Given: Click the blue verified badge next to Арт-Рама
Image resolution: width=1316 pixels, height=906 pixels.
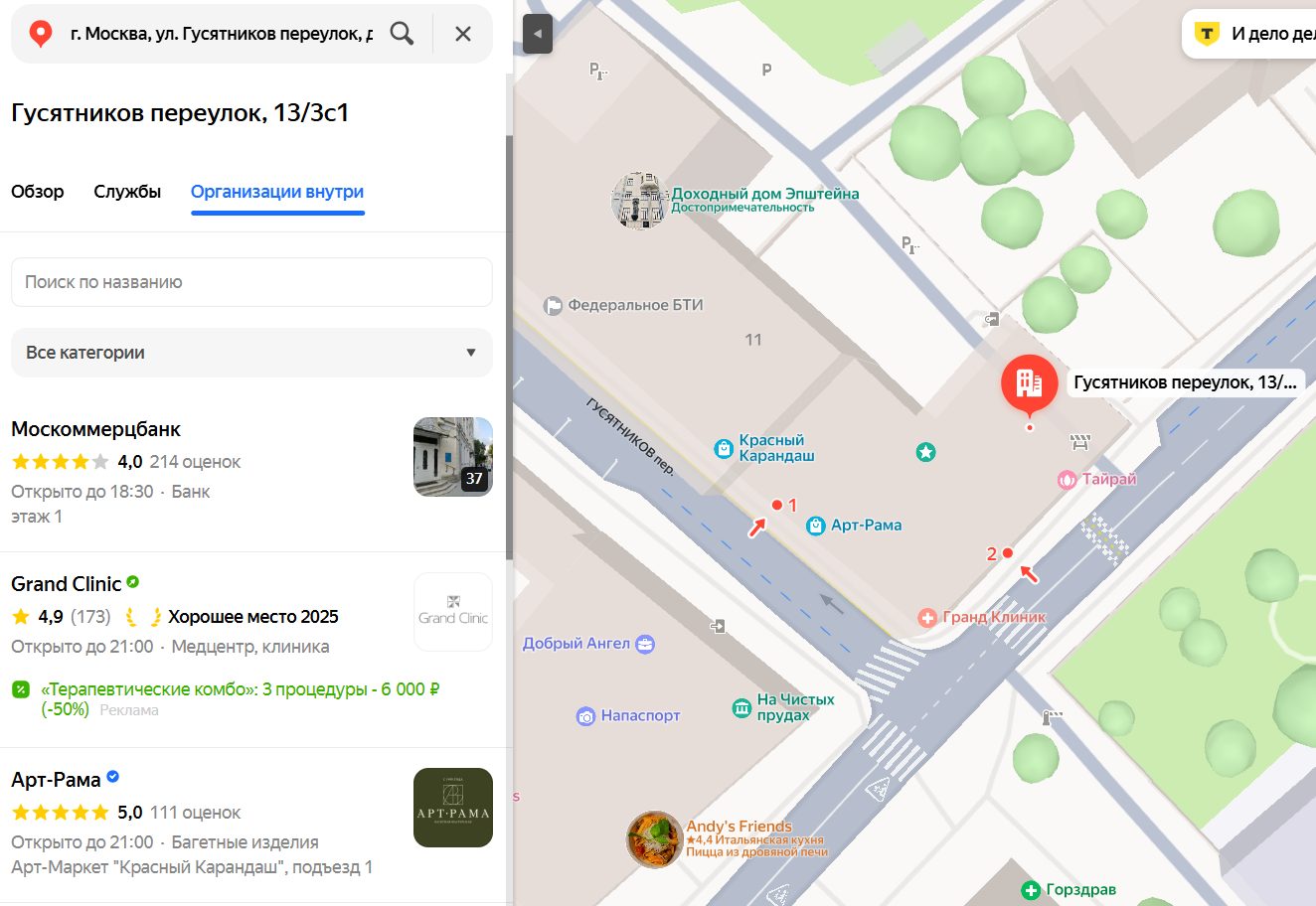Looking at the screenshot, I should [x=112, y=777].
